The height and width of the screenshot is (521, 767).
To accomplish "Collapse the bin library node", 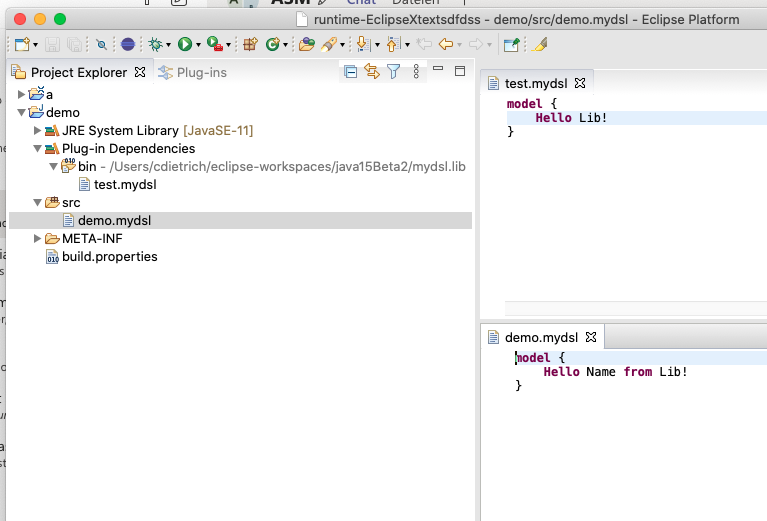I will 53,166.
